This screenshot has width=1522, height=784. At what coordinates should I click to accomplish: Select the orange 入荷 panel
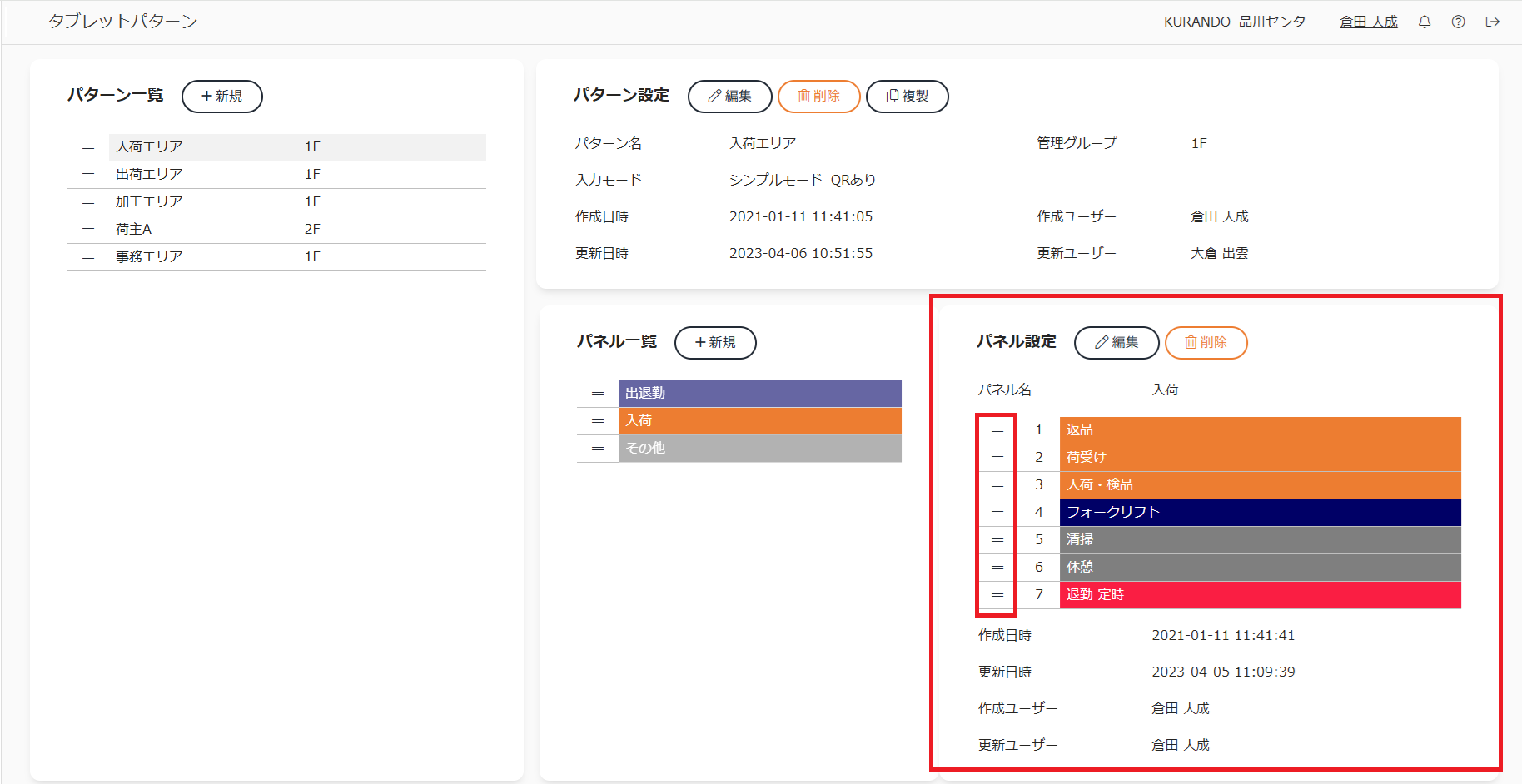click(760, 421)
